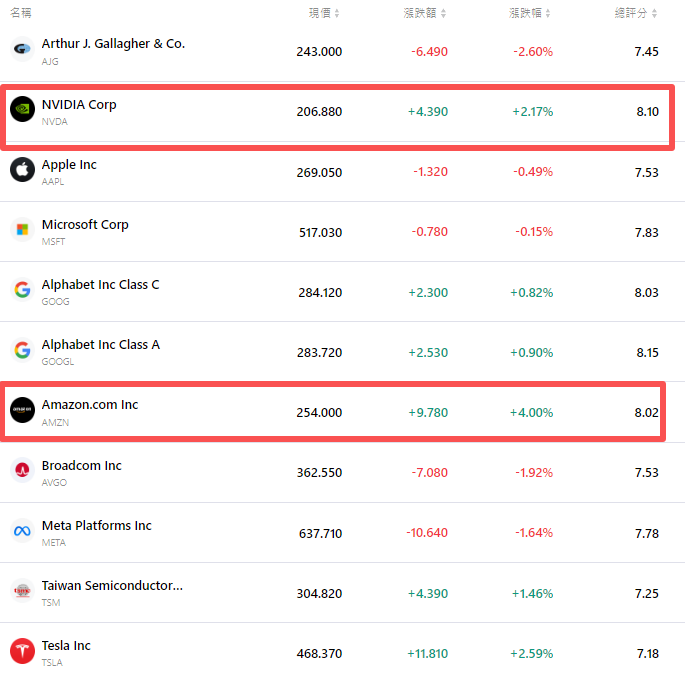685x678 pixels.
Task: Sort the table by 總評分 column
Action: pos(636,13)
